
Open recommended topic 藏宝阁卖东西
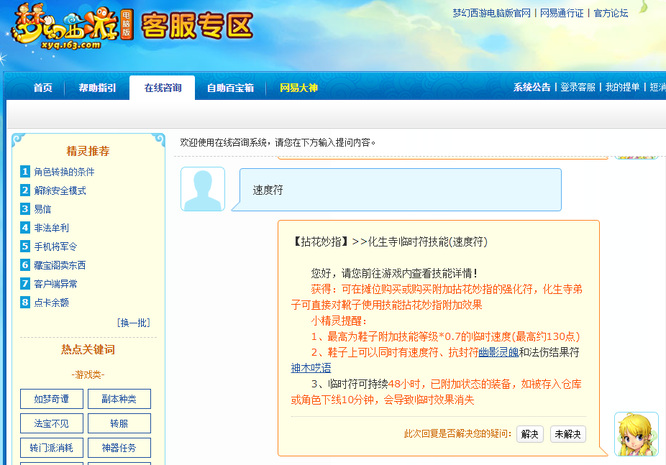[x=60, y=265]
